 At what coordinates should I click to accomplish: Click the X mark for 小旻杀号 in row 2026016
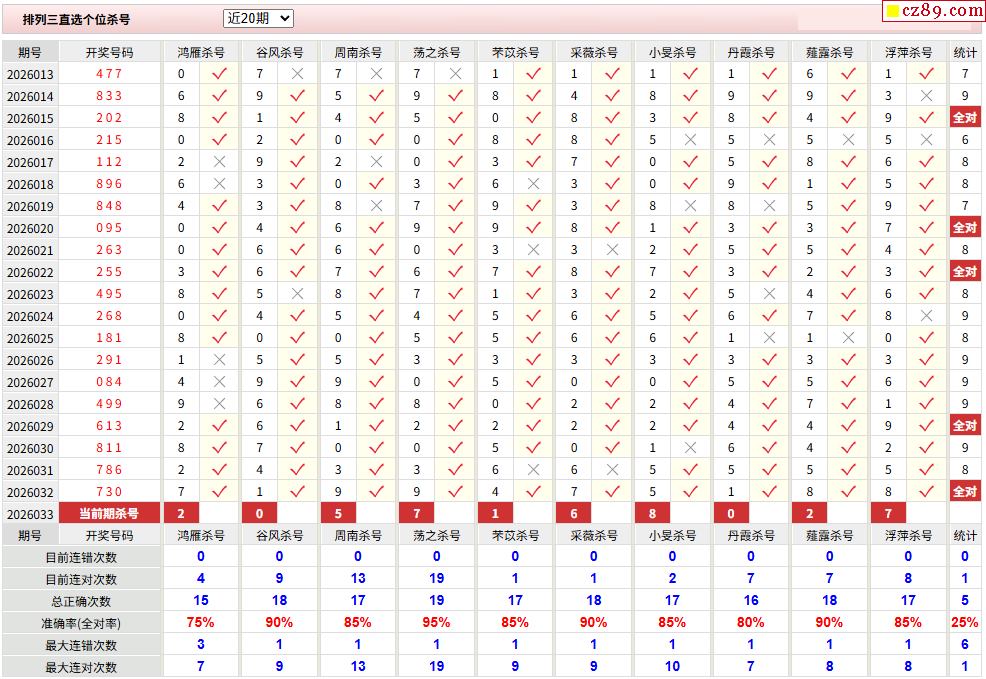(690, 140)
